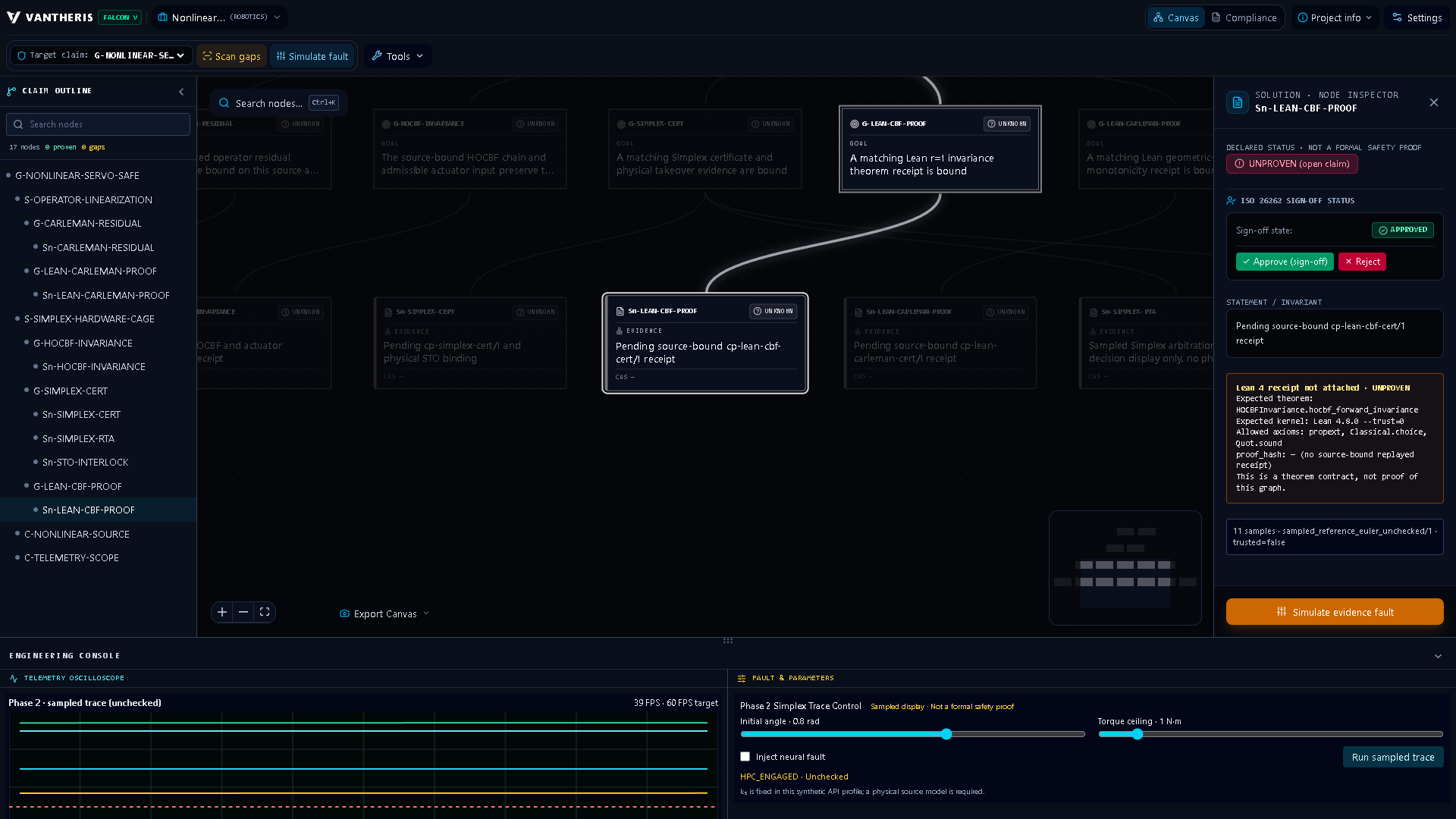This screenshot has width=1456, height=819.
Task: Open the FALCON version dropdown
Action: click(x=120, y=17)
